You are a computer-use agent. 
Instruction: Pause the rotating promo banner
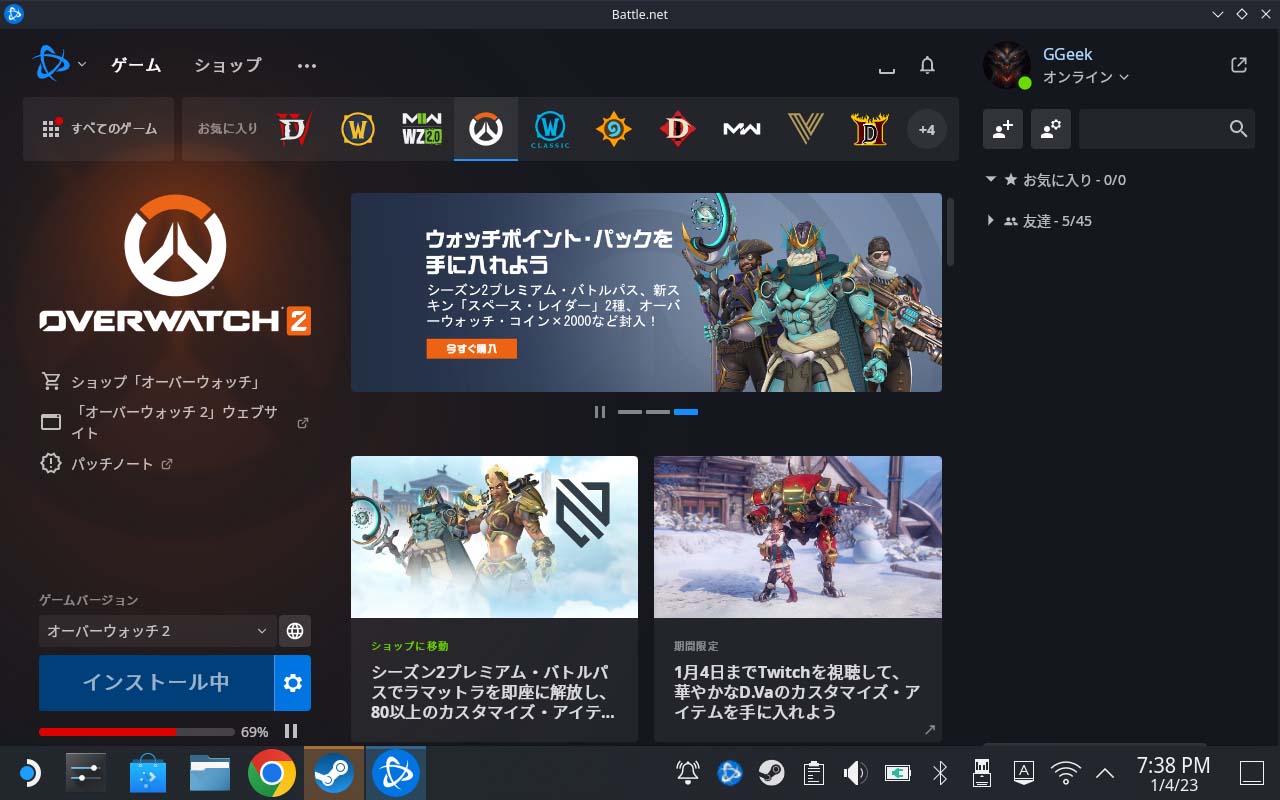[600, 411]
